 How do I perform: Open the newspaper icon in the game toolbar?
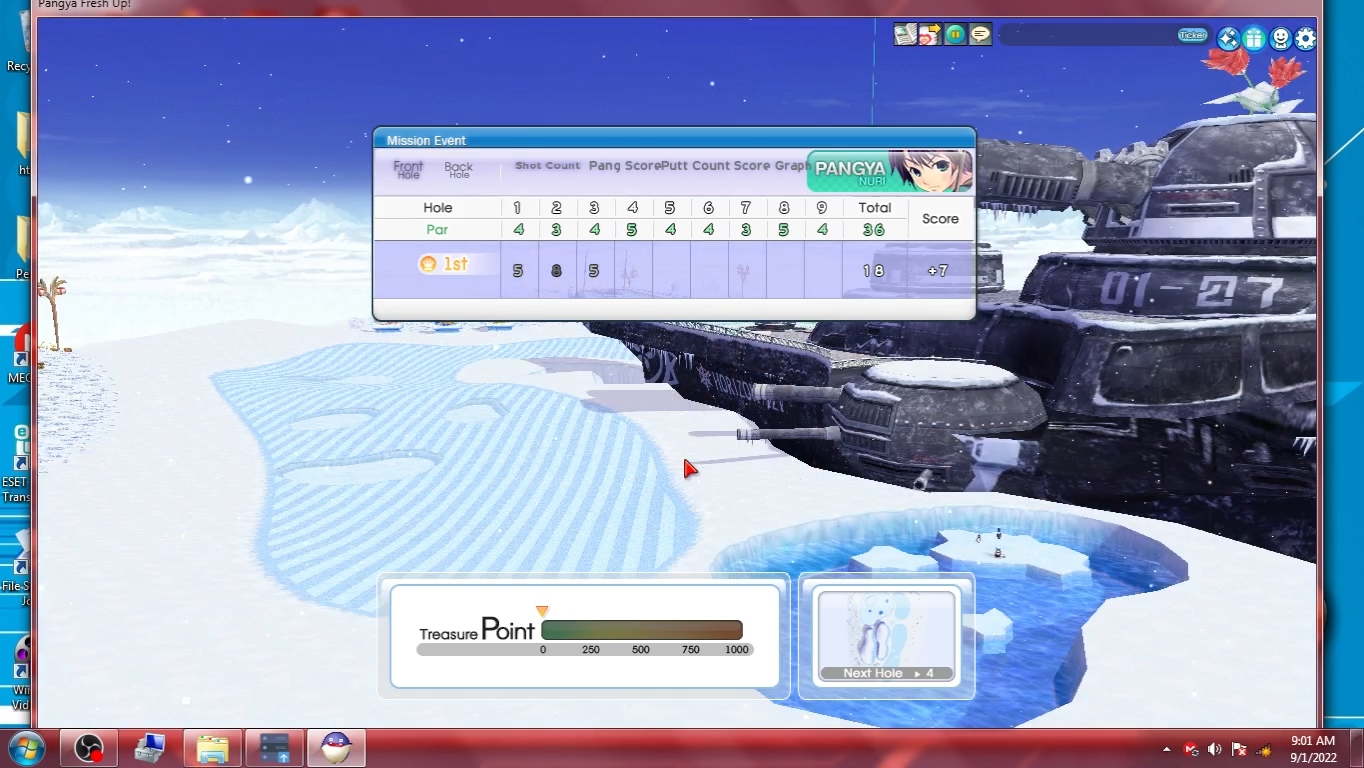905,35
